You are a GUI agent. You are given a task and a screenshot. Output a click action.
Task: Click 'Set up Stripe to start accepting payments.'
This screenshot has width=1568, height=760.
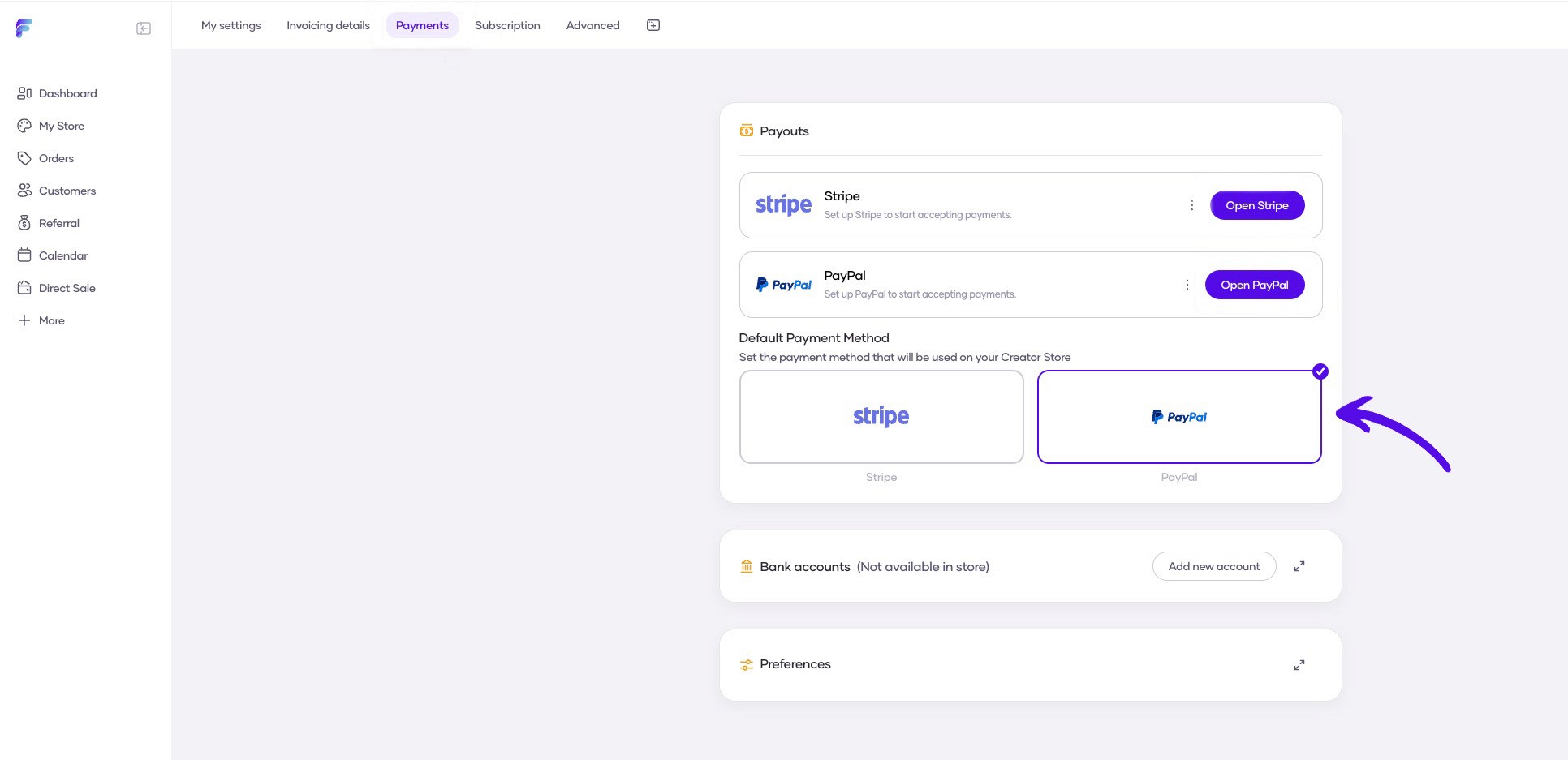918,215
